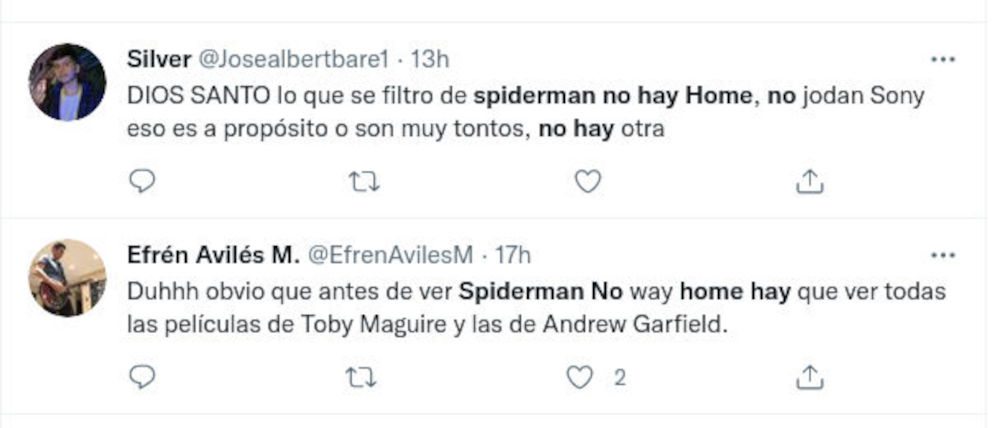Viewport: 1000px width, 428px height.
Task: Reply to Silver's tweet
Action: coord(143,181)
